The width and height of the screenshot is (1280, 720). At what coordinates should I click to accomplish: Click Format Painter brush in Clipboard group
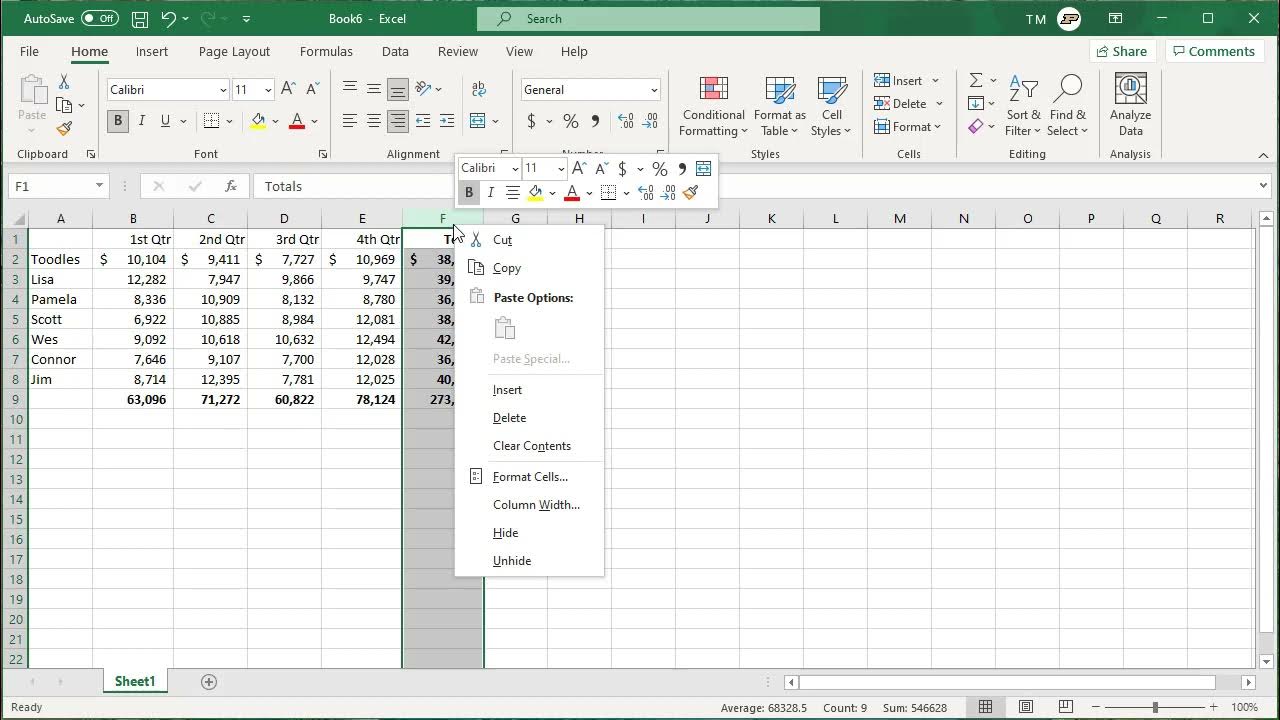65,128
